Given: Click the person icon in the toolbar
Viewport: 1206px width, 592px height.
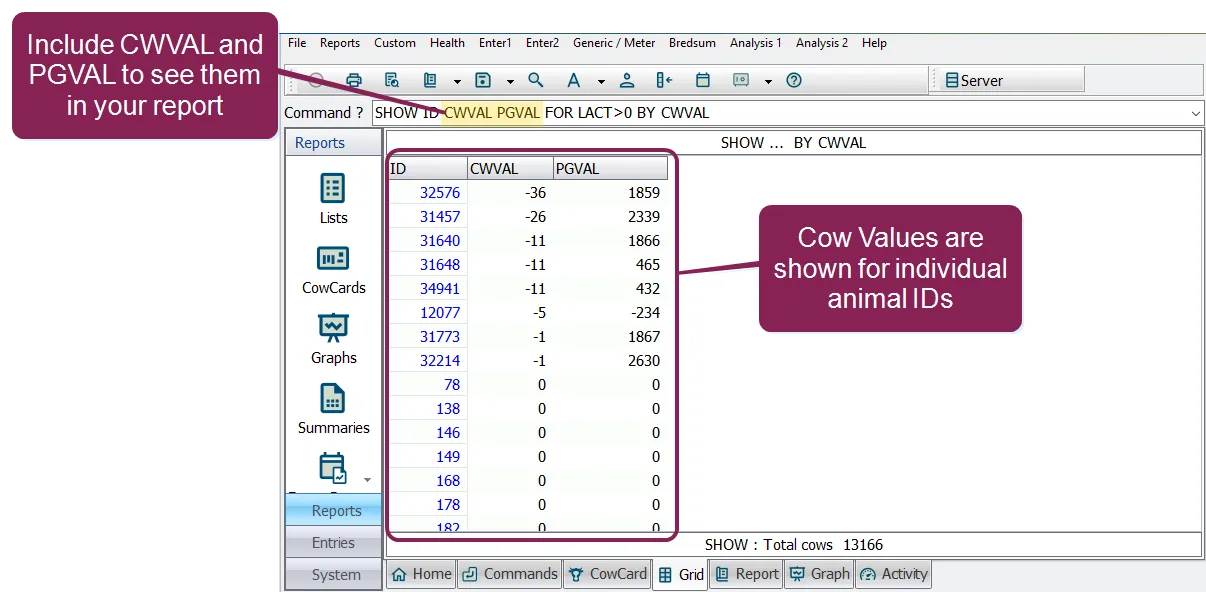Looking at the screenshot, I should (627, 81).
